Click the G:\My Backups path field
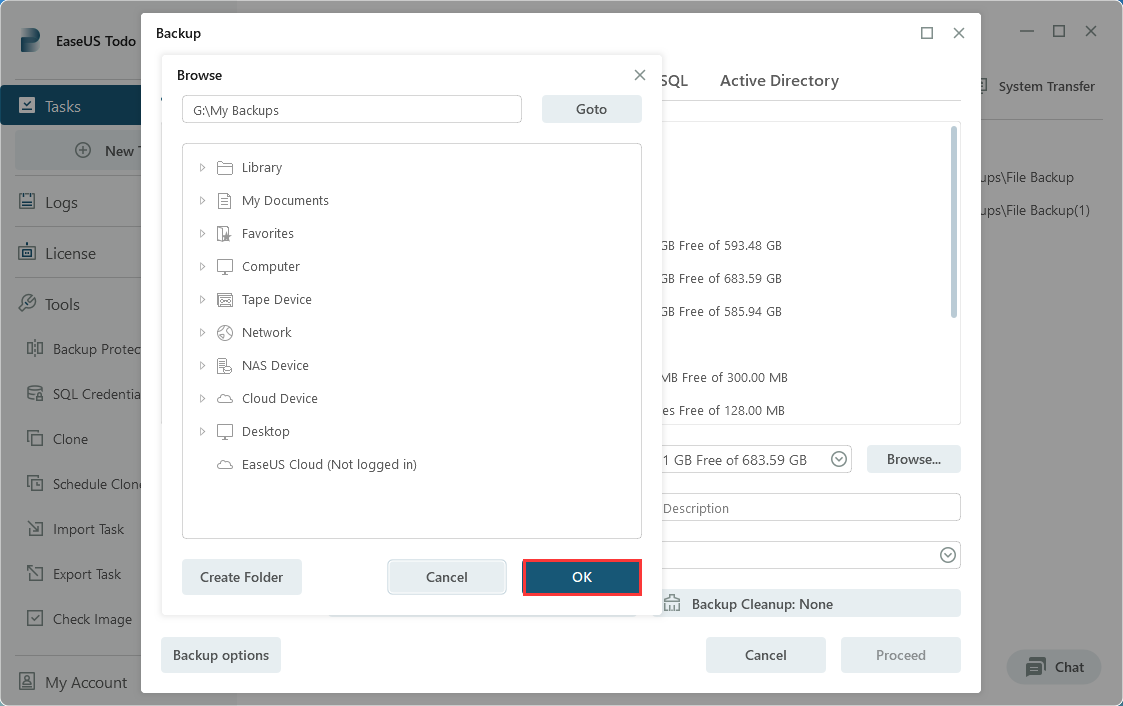Screen dimensions: 1123x706 [x=351, y=109]
